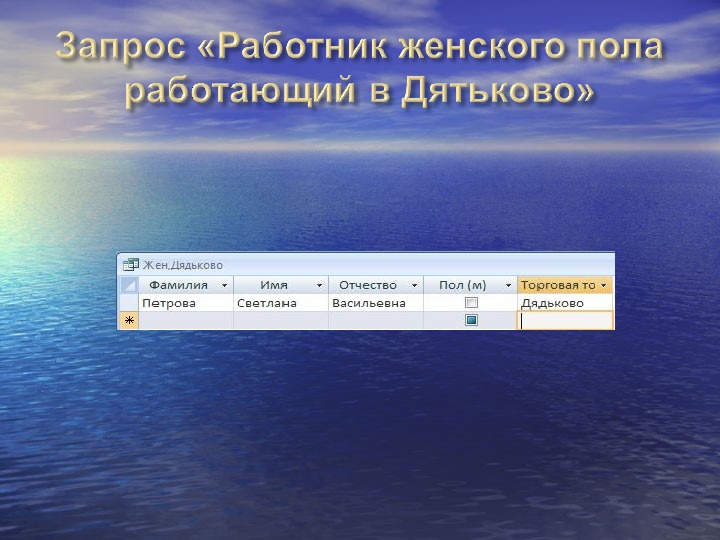Open the Пол (м) column dropdown arrow
Image resolution: width=720 pixels, height=540 pixels.
[508, 286]
